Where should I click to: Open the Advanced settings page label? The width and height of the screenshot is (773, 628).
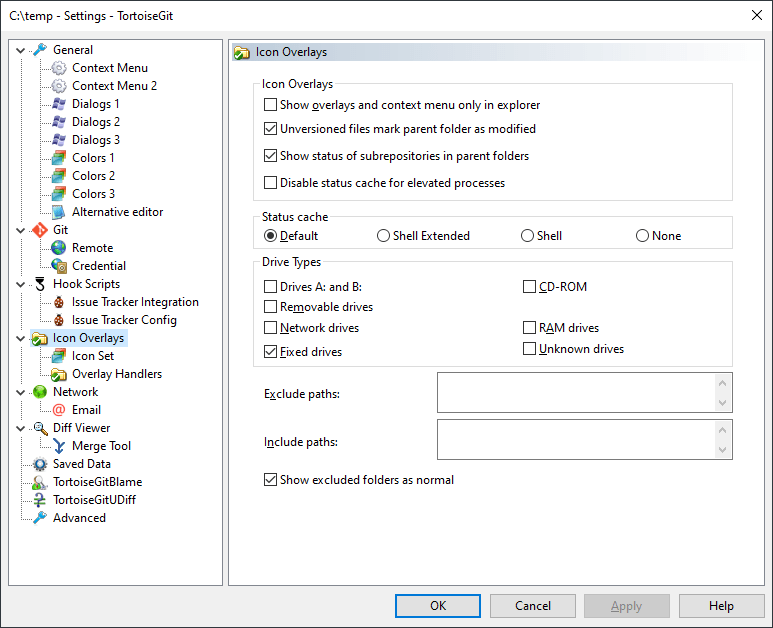[x=79, y=518]
